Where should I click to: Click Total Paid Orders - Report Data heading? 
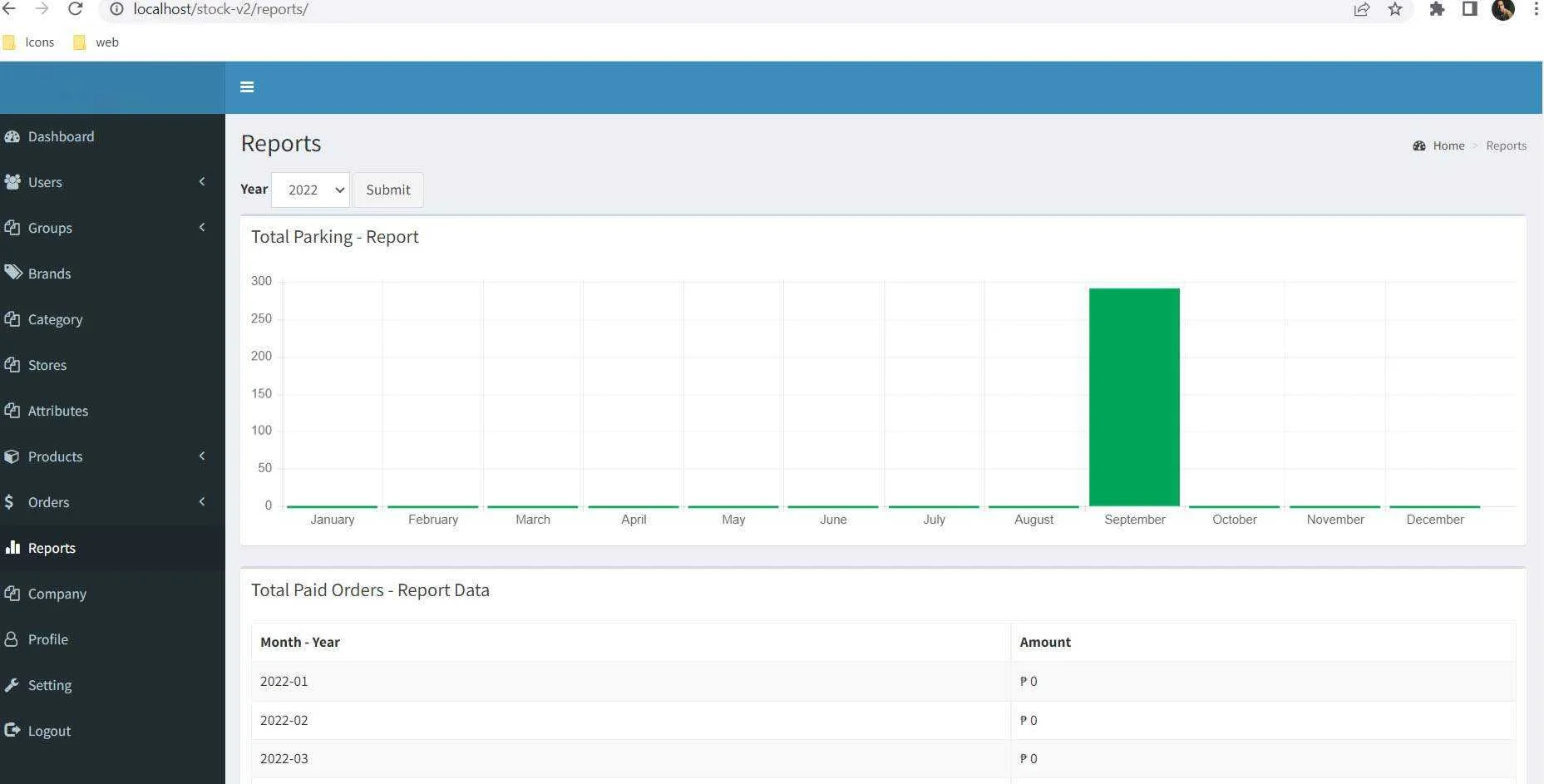point(370,590)
